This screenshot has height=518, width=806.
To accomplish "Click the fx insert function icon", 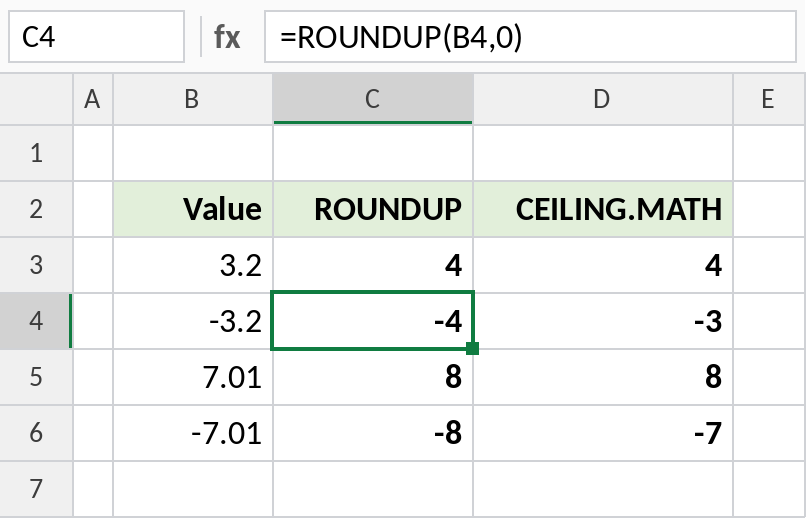I will tap(227, 37).
